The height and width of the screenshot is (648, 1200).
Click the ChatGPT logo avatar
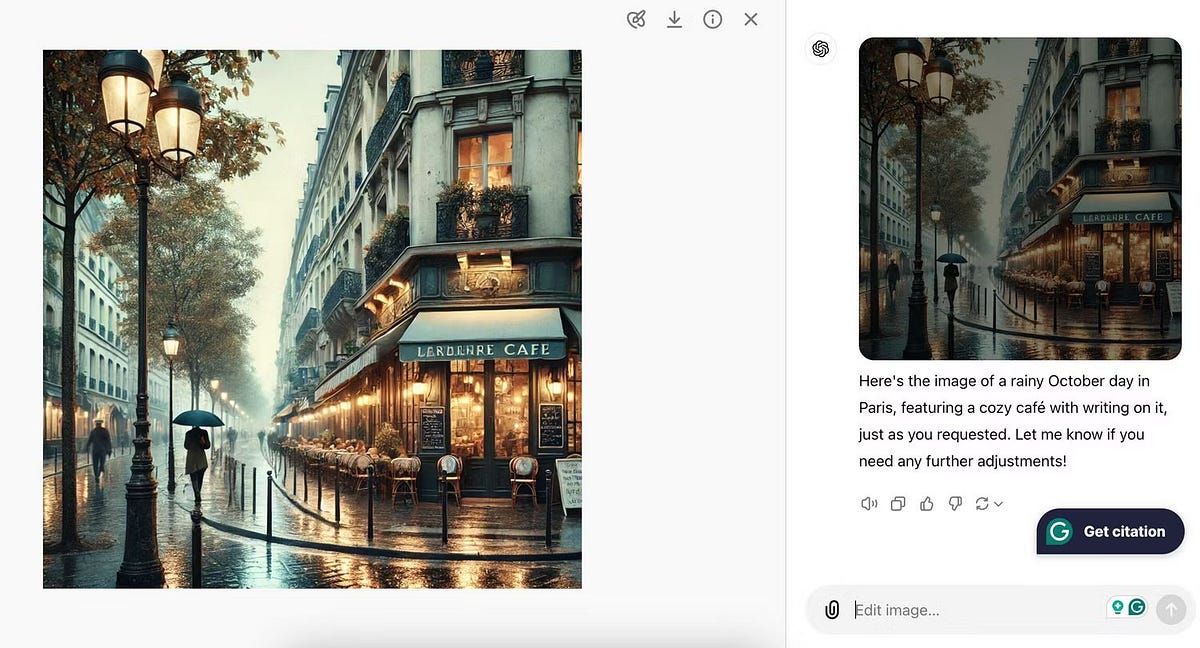pyautogui.click(x=820, y=49)
